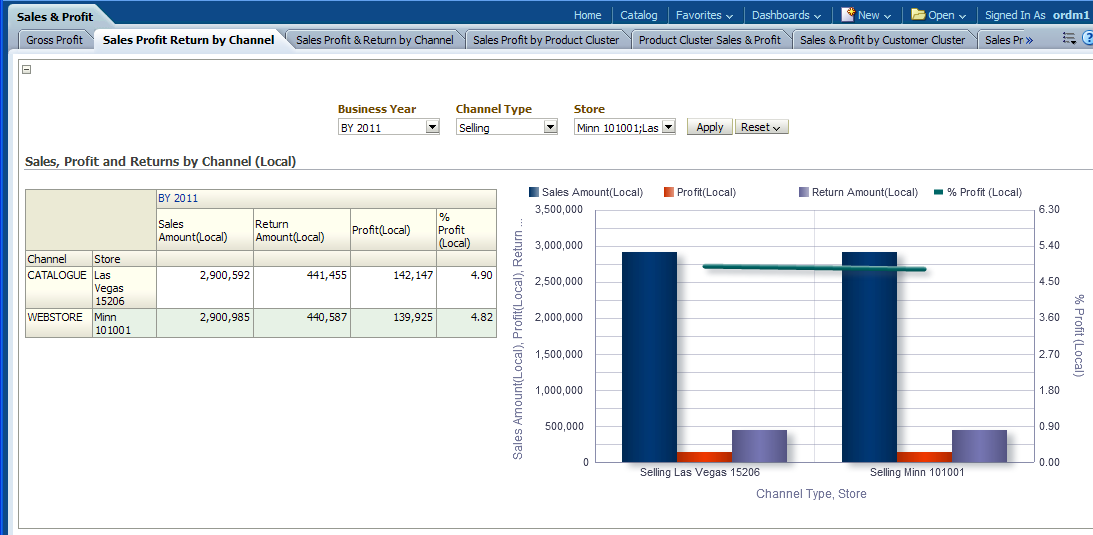Click the % Profit (Local) column header
1093x535 pixels.
tap(466, 230)
